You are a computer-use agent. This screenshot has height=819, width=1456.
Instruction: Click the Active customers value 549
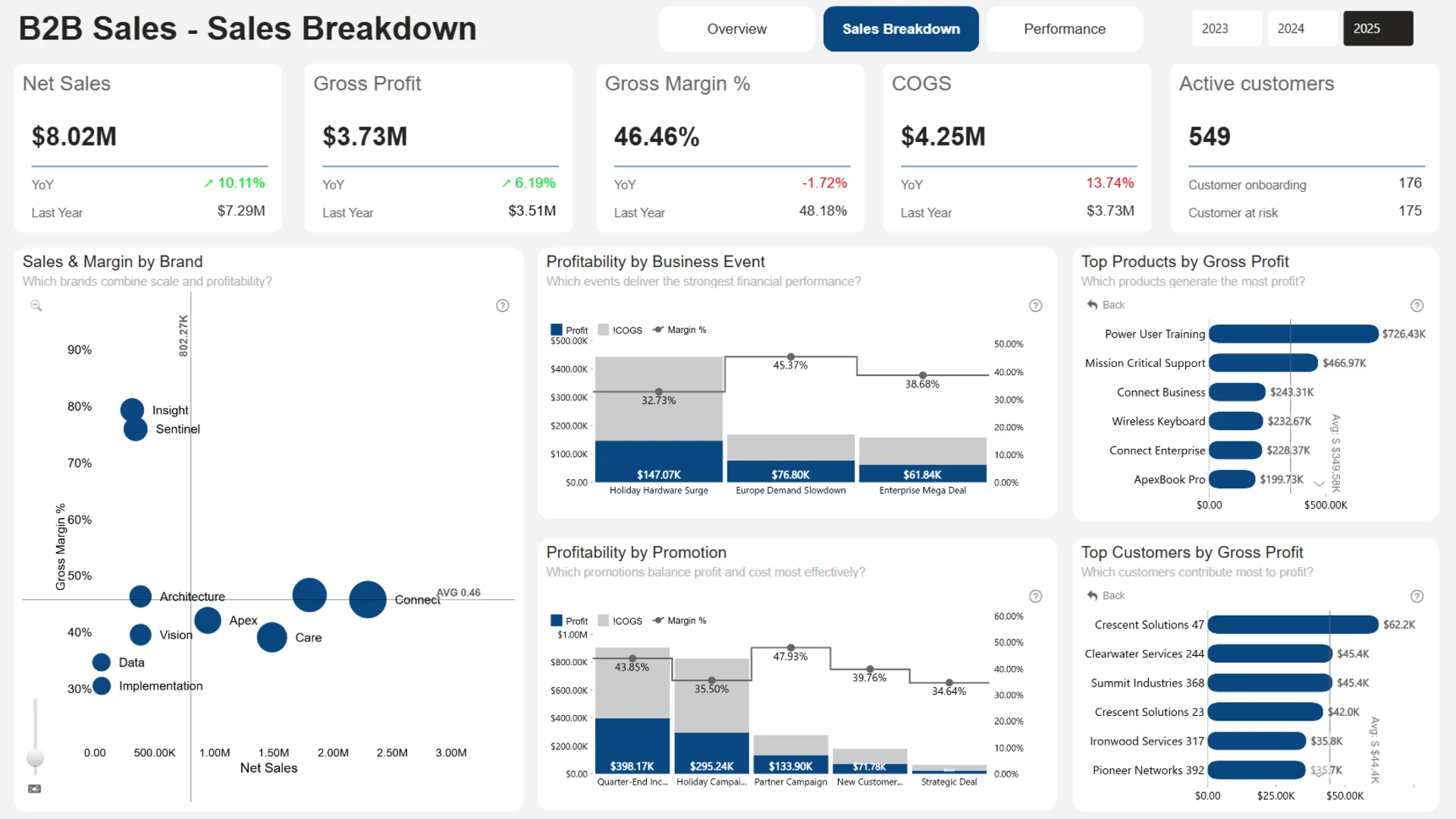(x=1210, y=136)
